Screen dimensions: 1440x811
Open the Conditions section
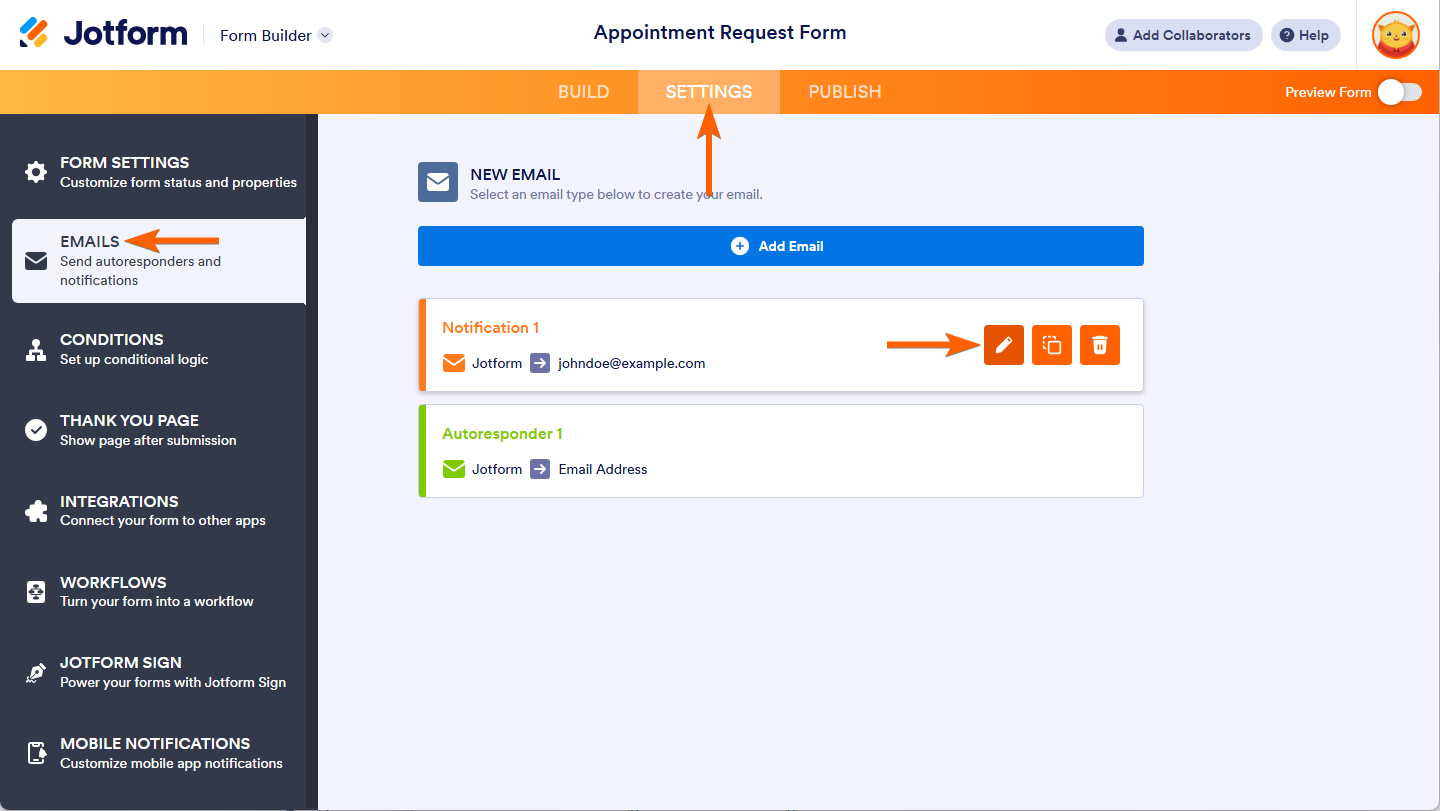[x=159, y=349]
